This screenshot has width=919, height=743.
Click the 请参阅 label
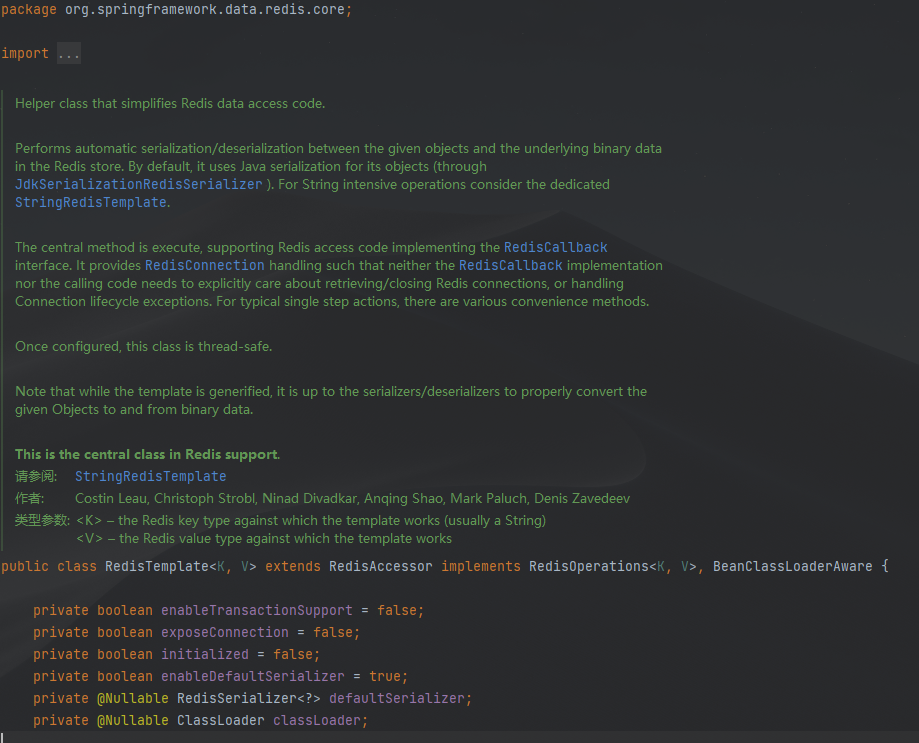pyautogui.click(x=36, y=476)
